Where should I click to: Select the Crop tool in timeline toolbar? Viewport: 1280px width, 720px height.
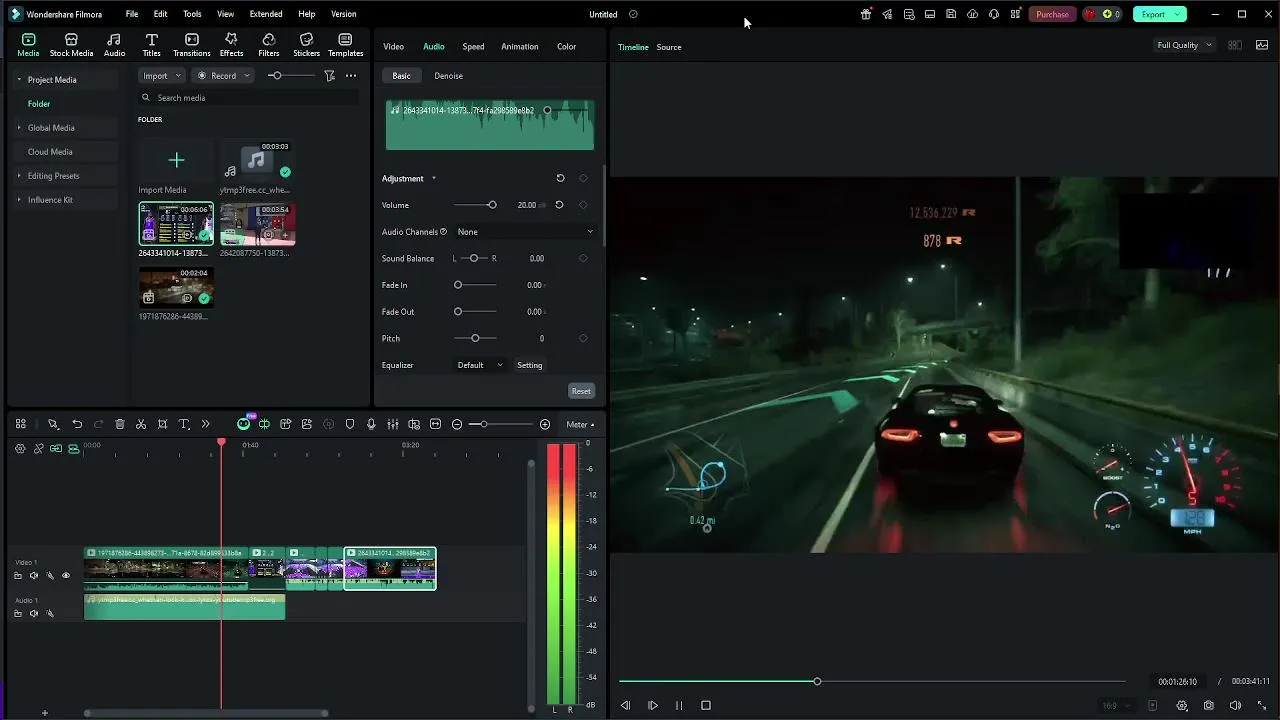(x=162, y=424)
